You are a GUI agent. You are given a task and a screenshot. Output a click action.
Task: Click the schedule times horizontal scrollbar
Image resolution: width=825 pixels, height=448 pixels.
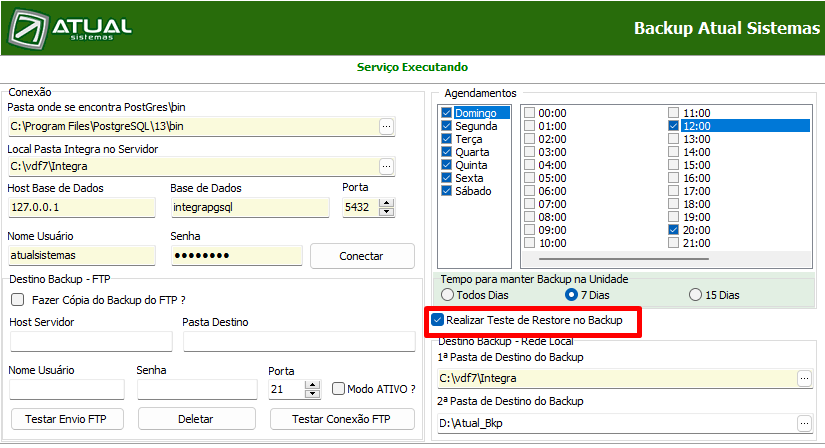pyautogui.click(x=623, y=259)
